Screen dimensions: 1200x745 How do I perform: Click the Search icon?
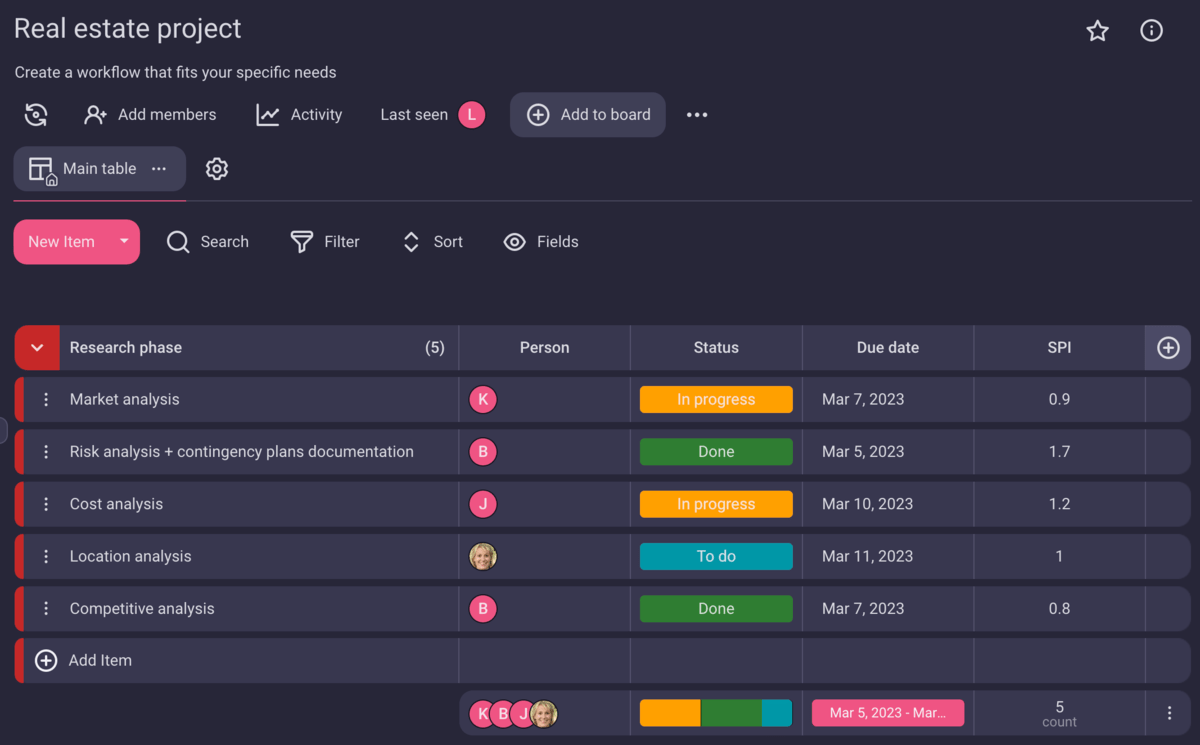[177, 241]
